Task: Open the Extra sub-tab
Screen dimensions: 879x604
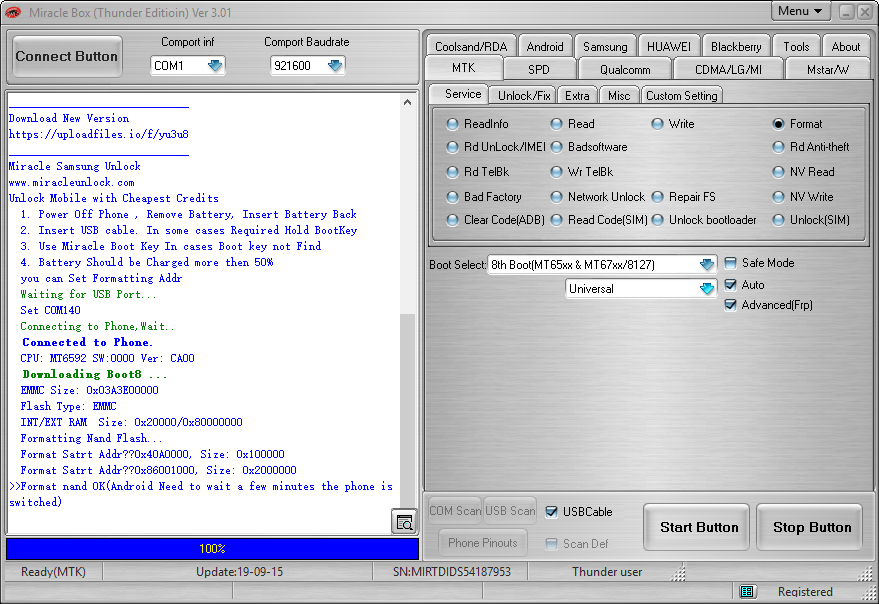Action: pos(577,95)
